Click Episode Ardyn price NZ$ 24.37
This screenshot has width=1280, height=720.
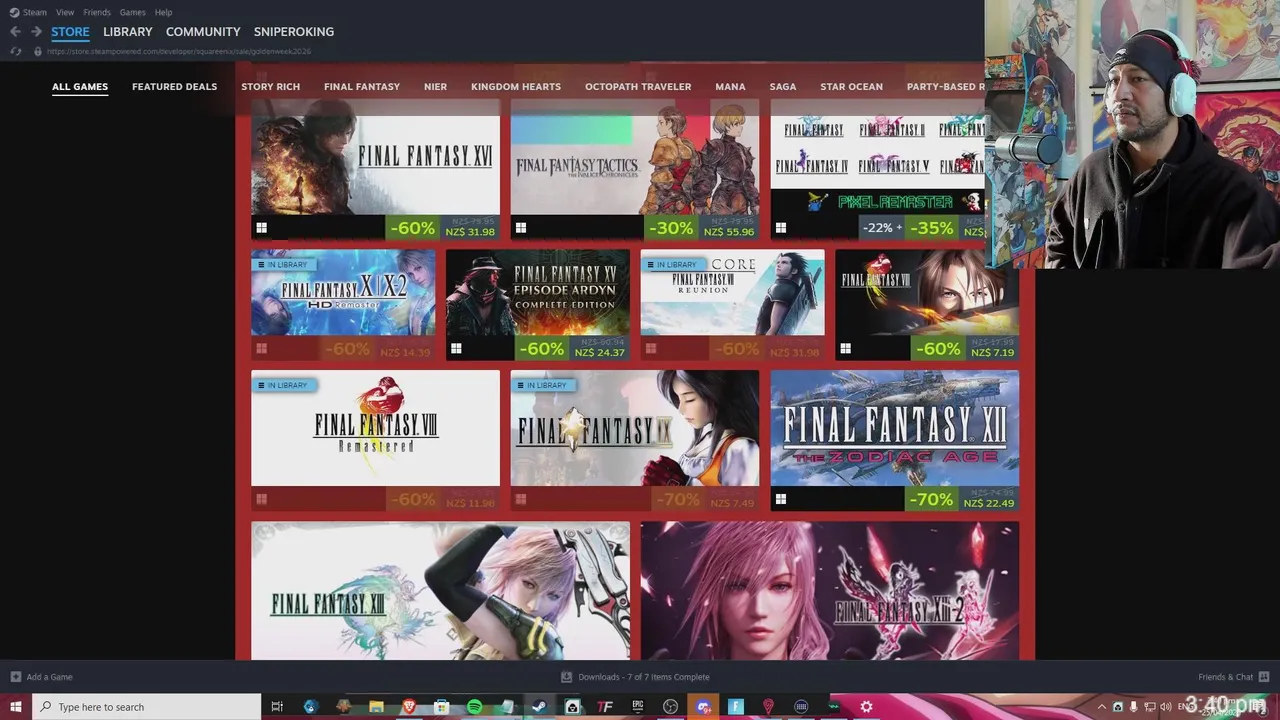(x=600, y=352)
